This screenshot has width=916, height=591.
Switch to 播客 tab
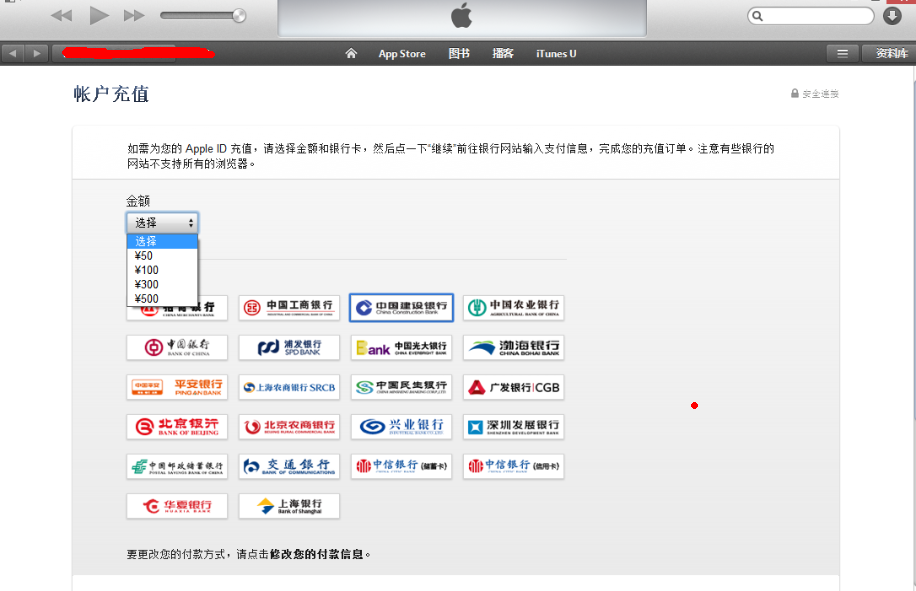pos(502,54)
